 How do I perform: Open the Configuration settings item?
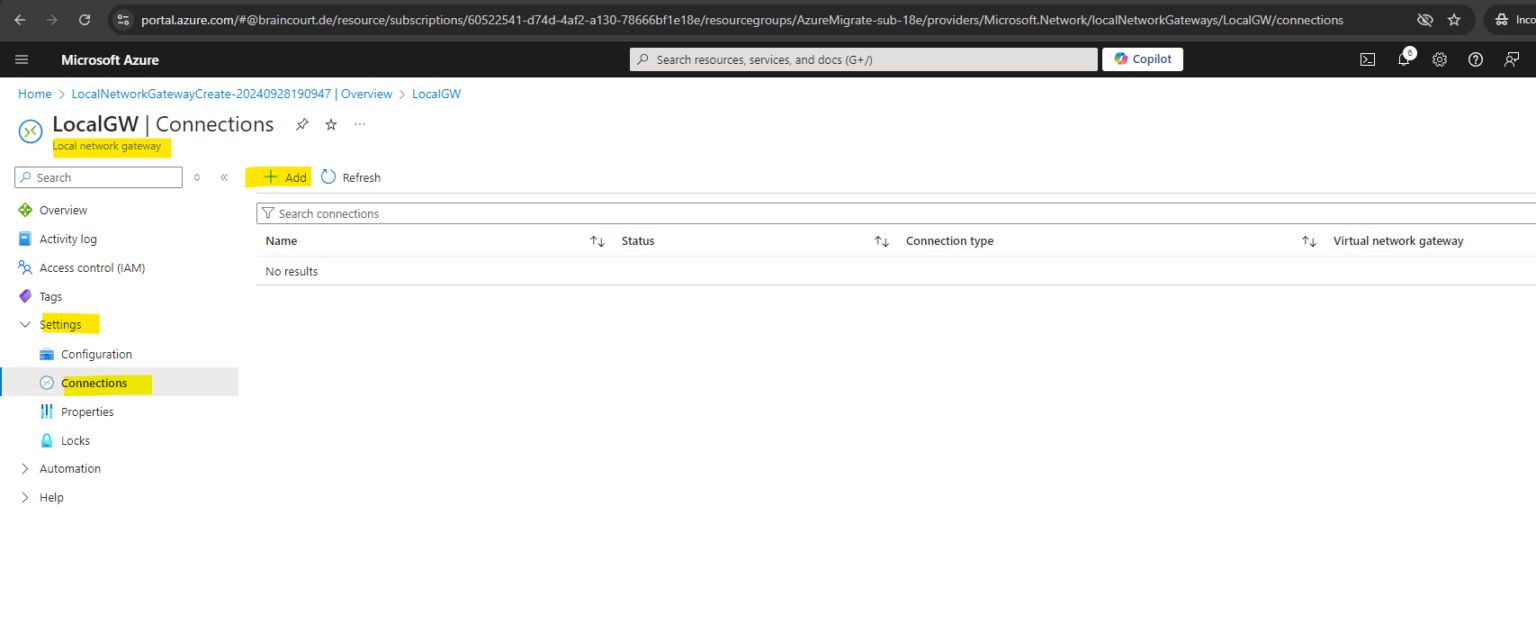click(97, 354)
